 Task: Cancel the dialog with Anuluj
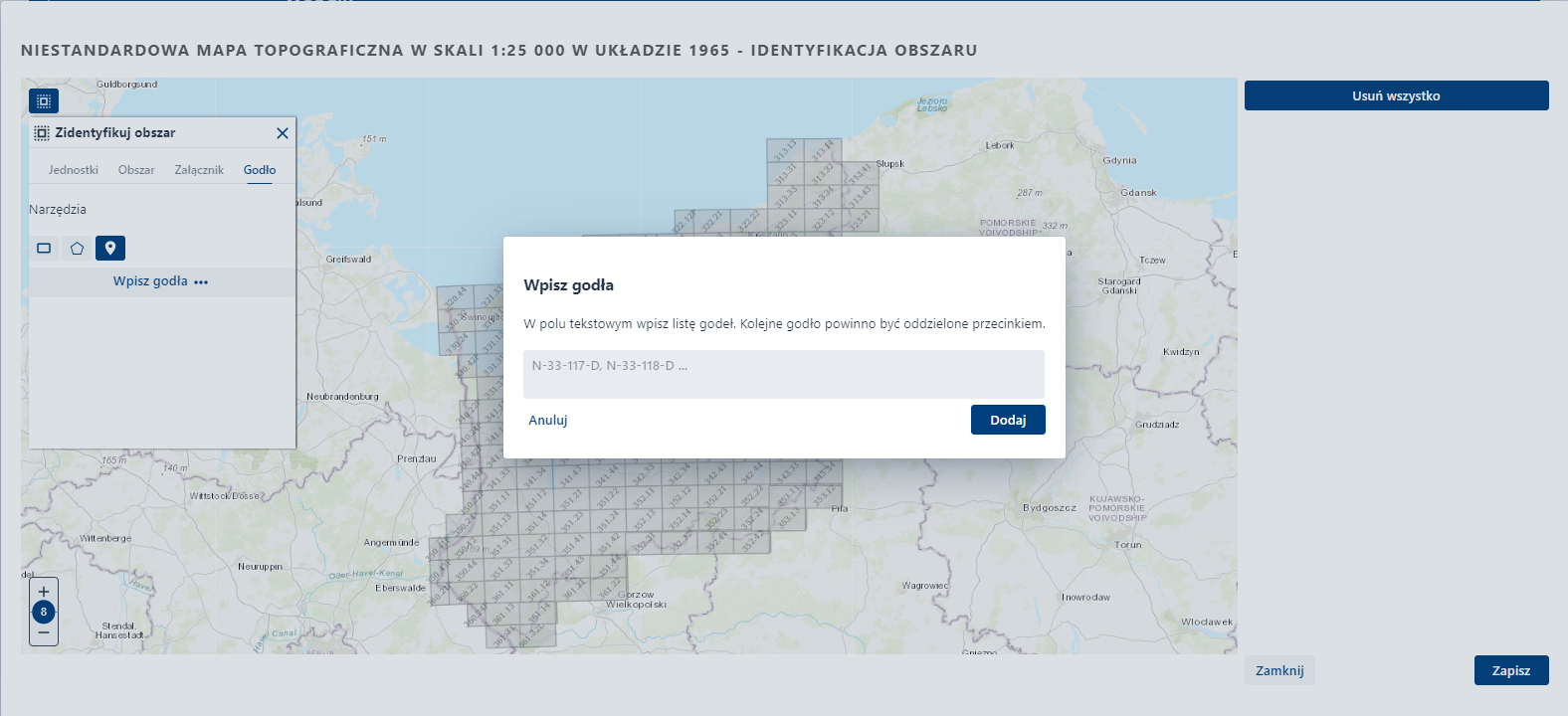[548, 421]
